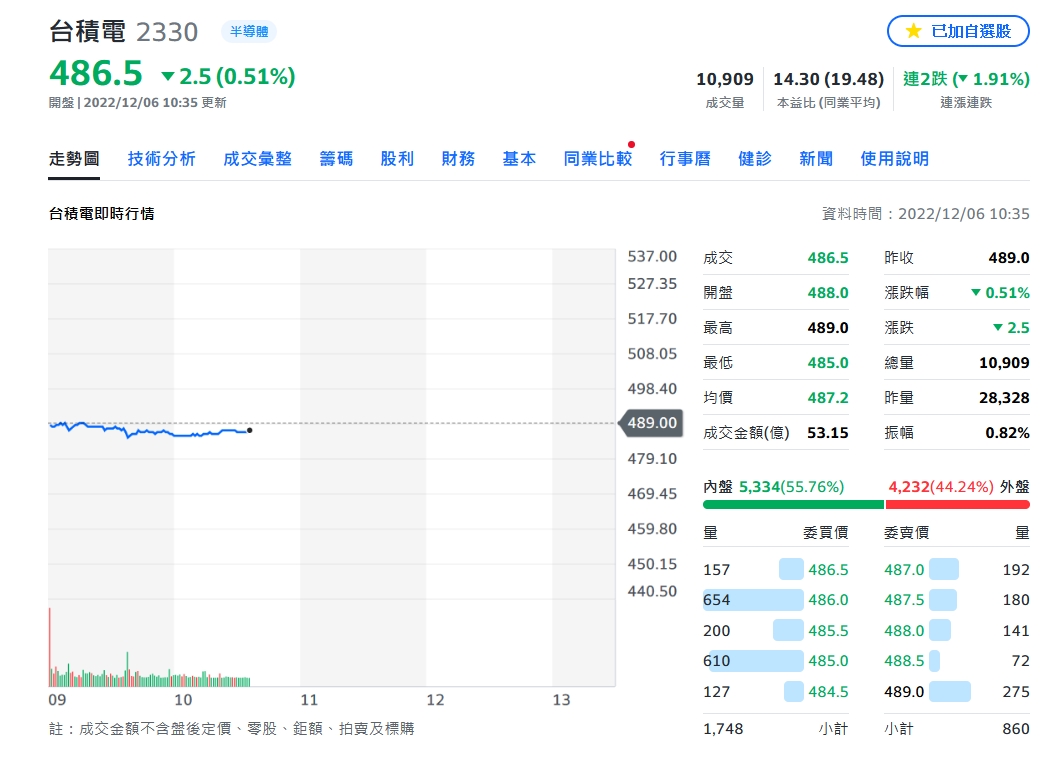Open the 成交彙整 tab
The height and width of the screenshot is (757, 1060).
258,159
